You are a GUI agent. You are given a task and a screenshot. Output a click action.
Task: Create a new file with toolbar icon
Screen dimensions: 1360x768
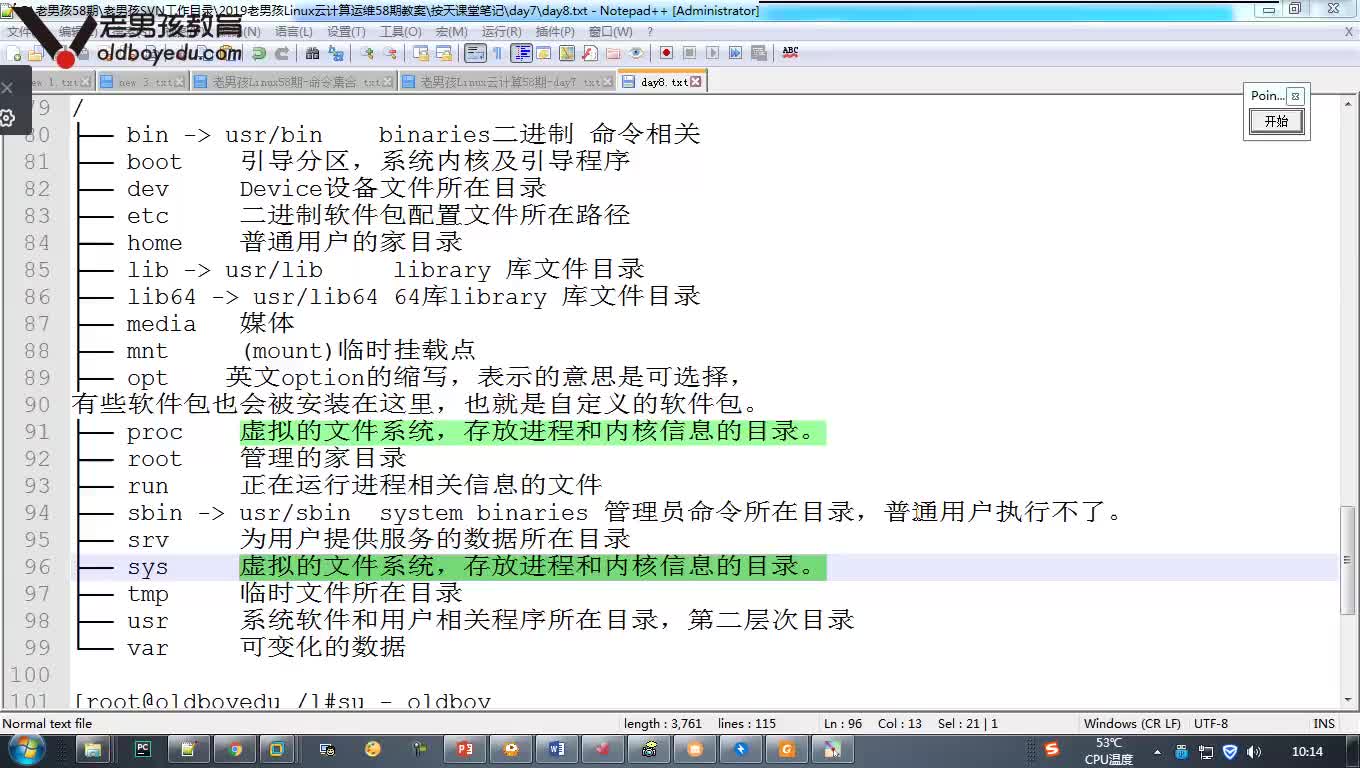[x=15, y=54]
